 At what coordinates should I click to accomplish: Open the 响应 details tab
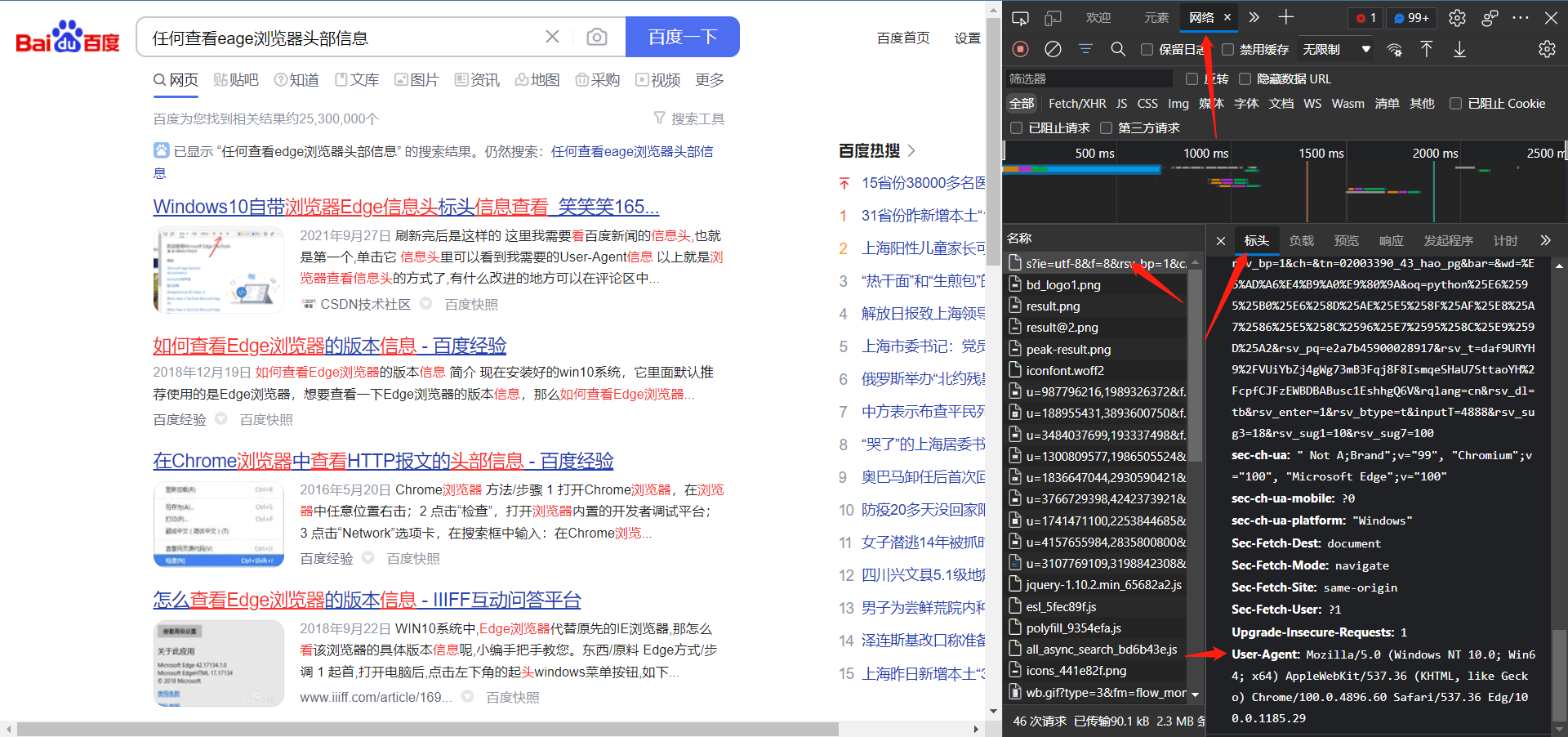1392,241
